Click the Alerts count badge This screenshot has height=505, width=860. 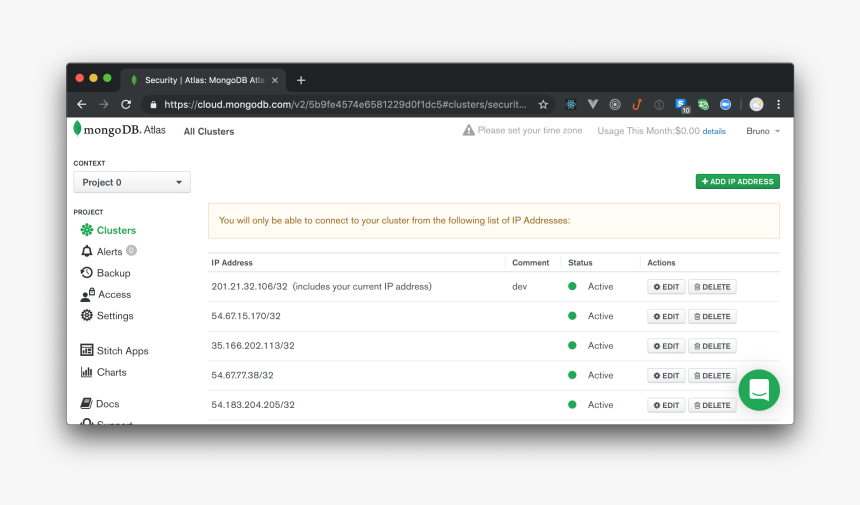pos(131,251)
